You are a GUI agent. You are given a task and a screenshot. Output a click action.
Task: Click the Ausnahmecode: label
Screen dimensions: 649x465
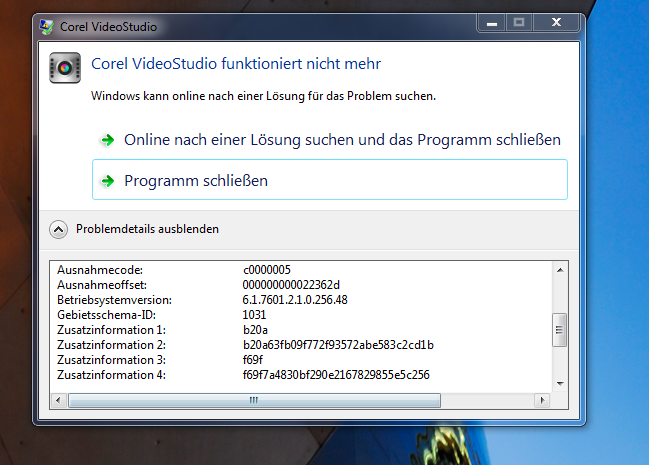click(100, 270)
